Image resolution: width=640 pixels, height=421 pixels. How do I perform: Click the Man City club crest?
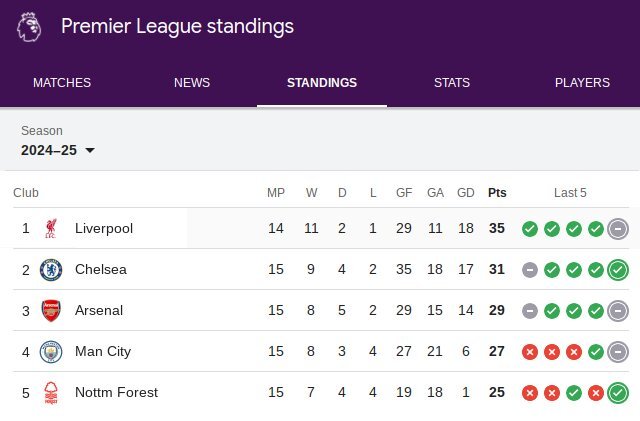click(51, 352)
